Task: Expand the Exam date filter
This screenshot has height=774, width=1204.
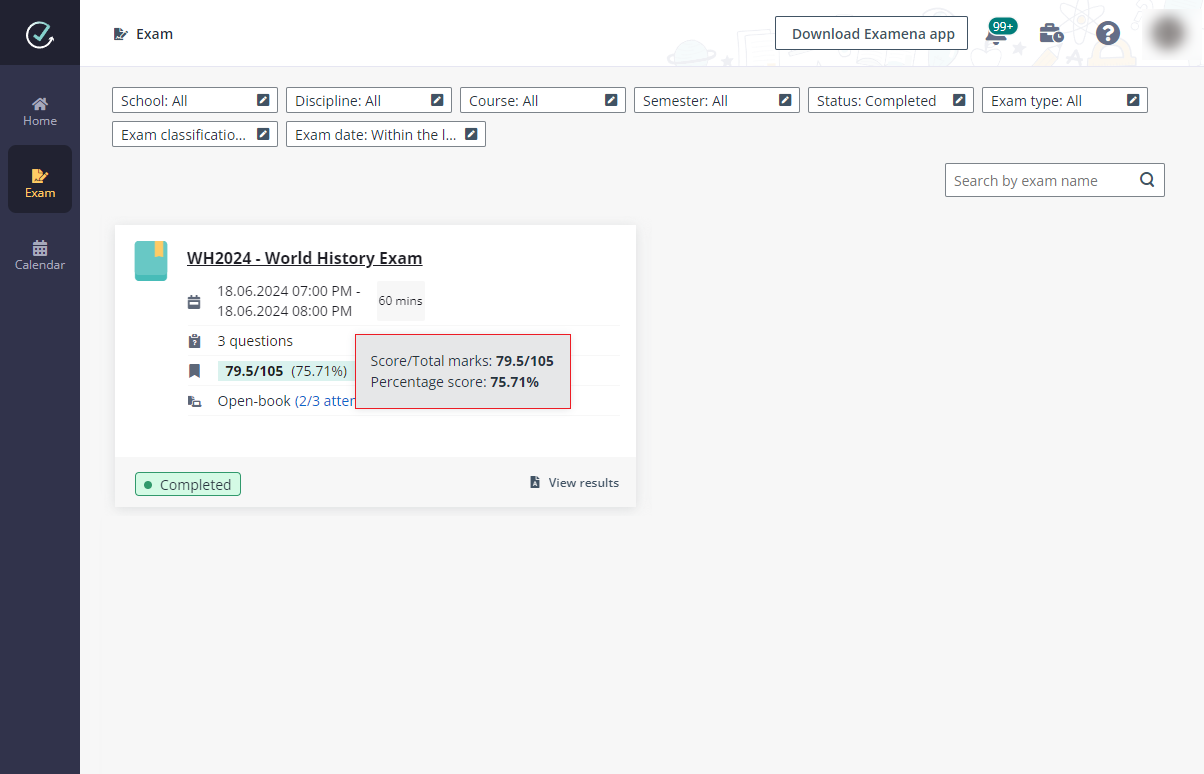Action: click(x=385, y=135)
